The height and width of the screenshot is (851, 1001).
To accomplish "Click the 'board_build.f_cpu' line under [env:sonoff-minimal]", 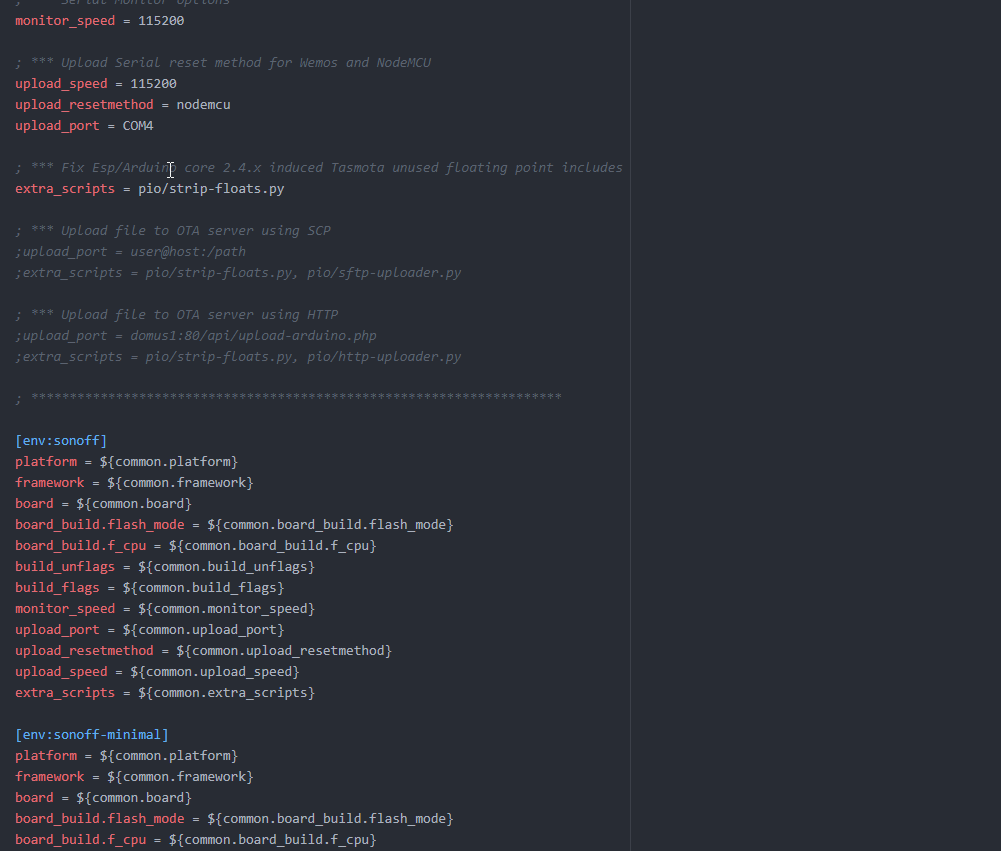I will click(196, 840).
